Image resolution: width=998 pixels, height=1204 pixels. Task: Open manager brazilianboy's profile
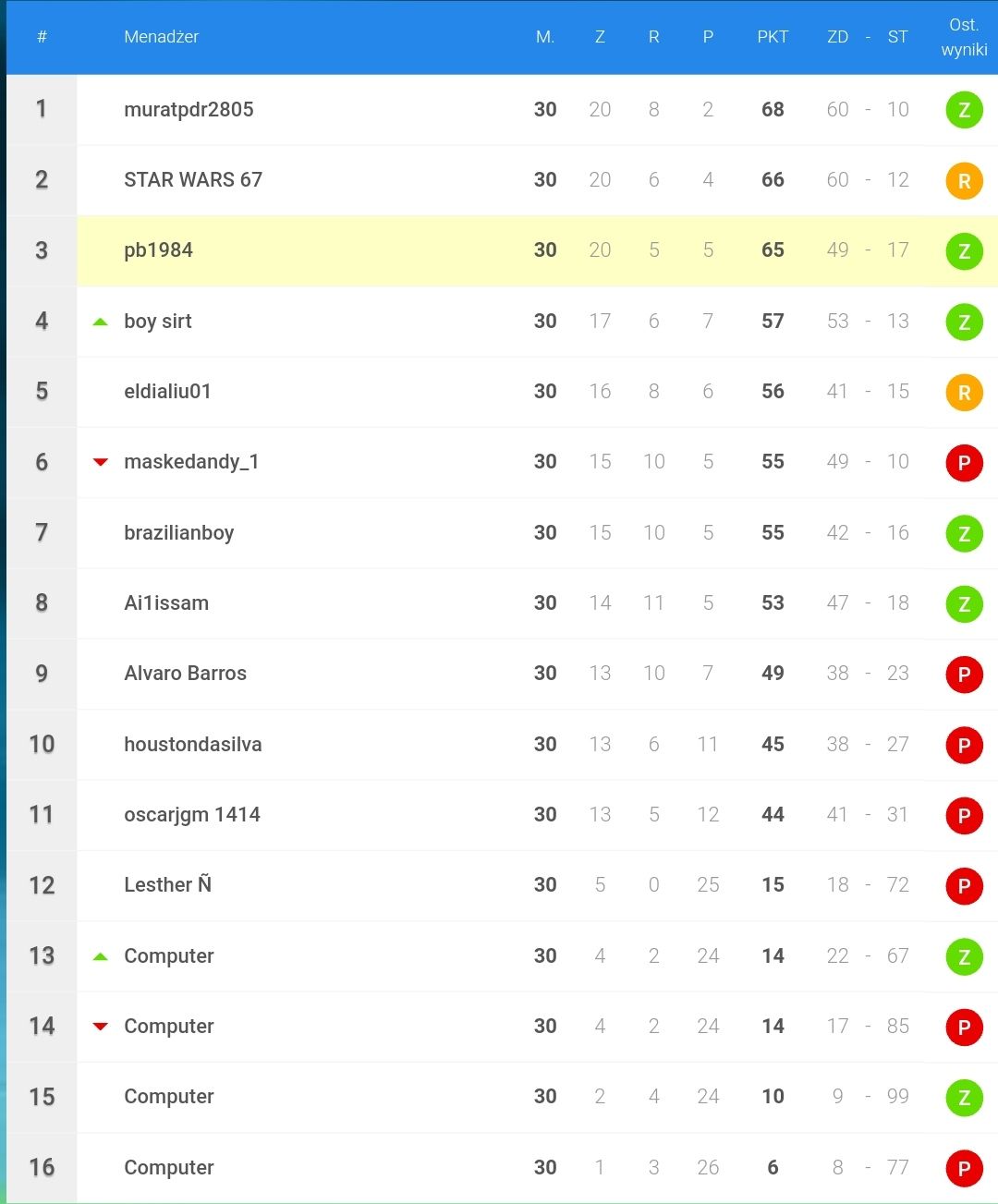click(179, 533)
